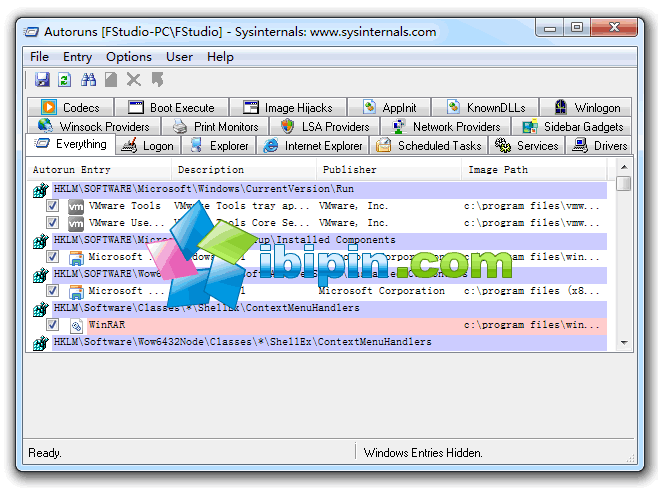
Task: Switch to Scheduled Tasks tab
Action: tap(428, 146)
